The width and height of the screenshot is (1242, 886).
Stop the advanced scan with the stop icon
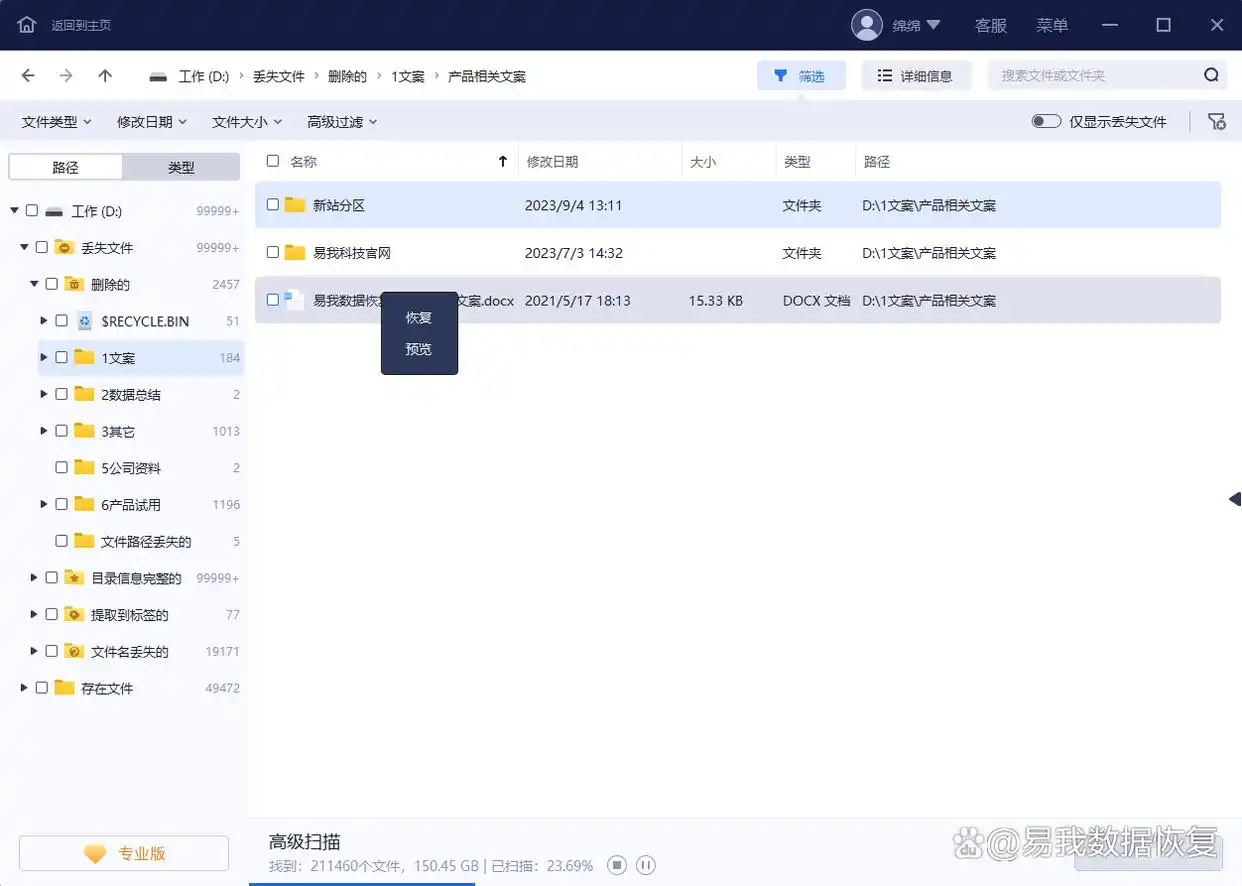pyautogui.click(x=616, y=866)
